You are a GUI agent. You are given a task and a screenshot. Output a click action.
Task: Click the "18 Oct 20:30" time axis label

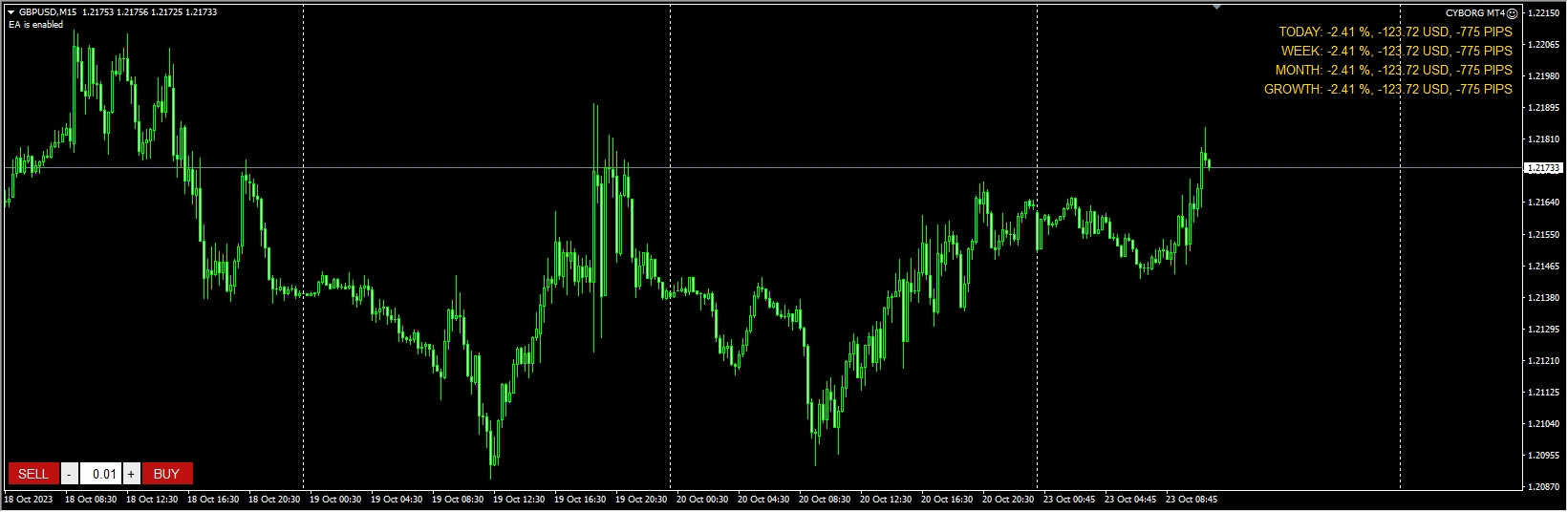[x=274, y=499]
